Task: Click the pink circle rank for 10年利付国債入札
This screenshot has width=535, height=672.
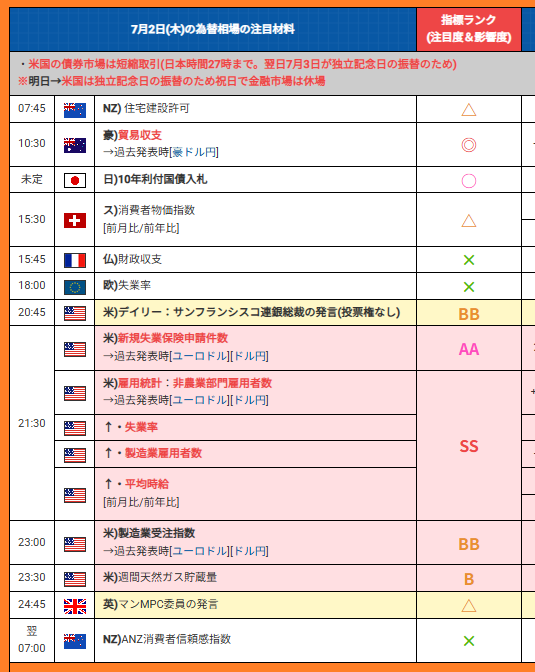Action: point(469,181)
